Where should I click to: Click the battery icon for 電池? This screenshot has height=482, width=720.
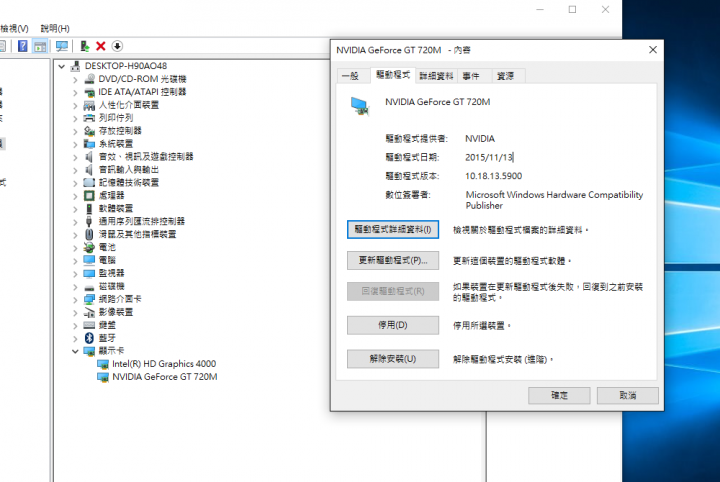[89, 247]
